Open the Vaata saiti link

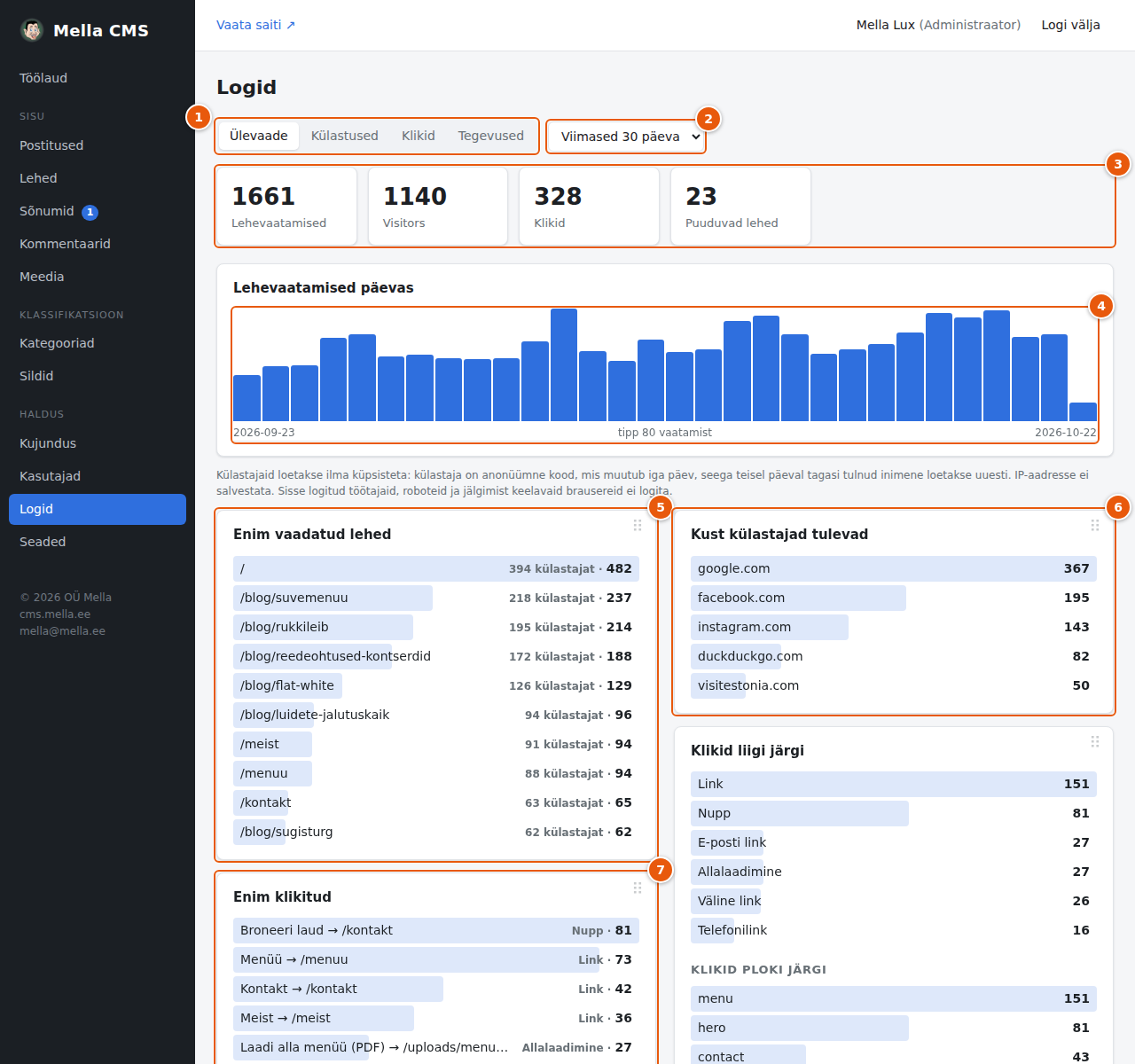256,25
